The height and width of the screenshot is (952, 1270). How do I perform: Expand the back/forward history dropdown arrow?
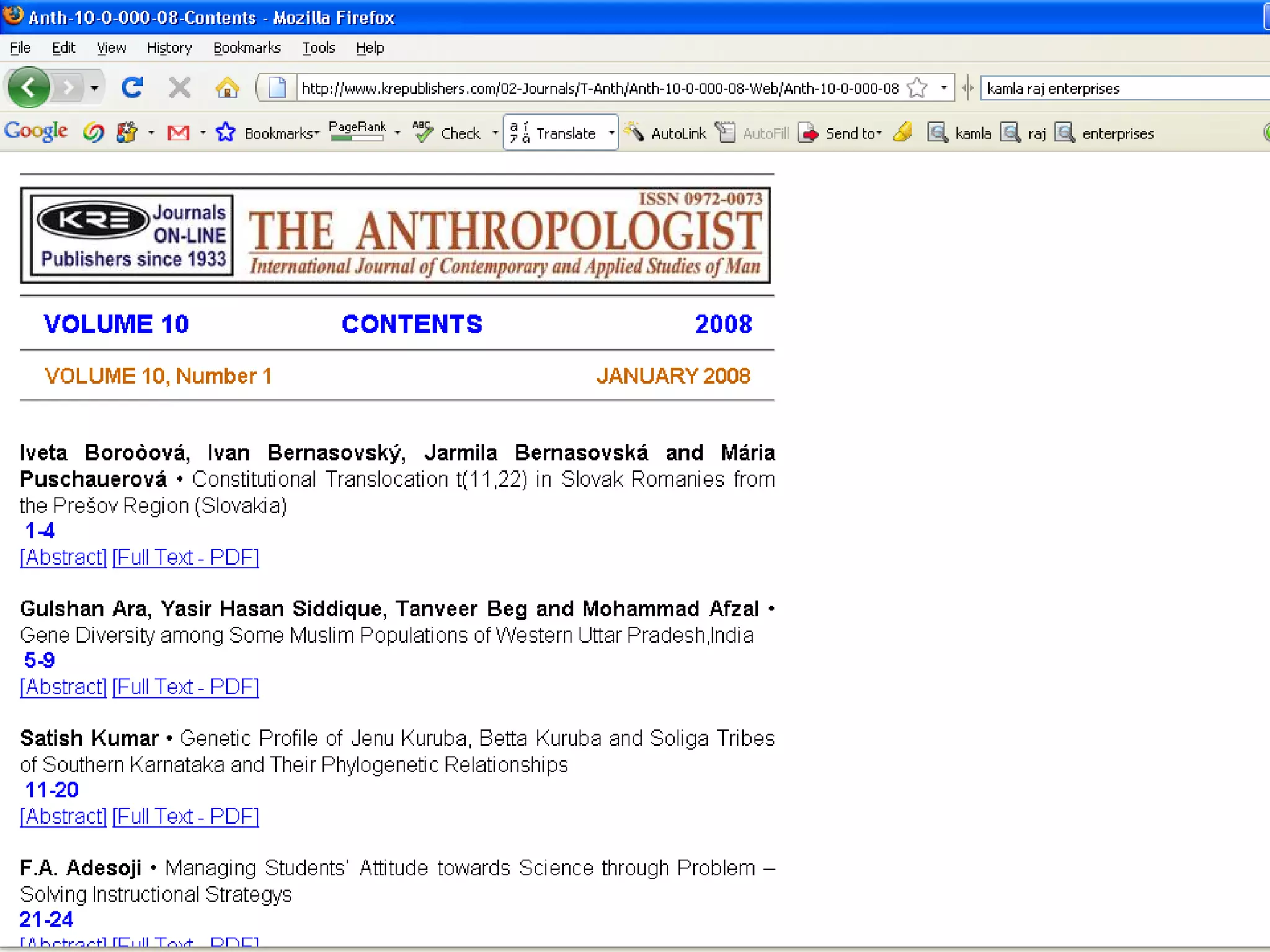[94, 88]
